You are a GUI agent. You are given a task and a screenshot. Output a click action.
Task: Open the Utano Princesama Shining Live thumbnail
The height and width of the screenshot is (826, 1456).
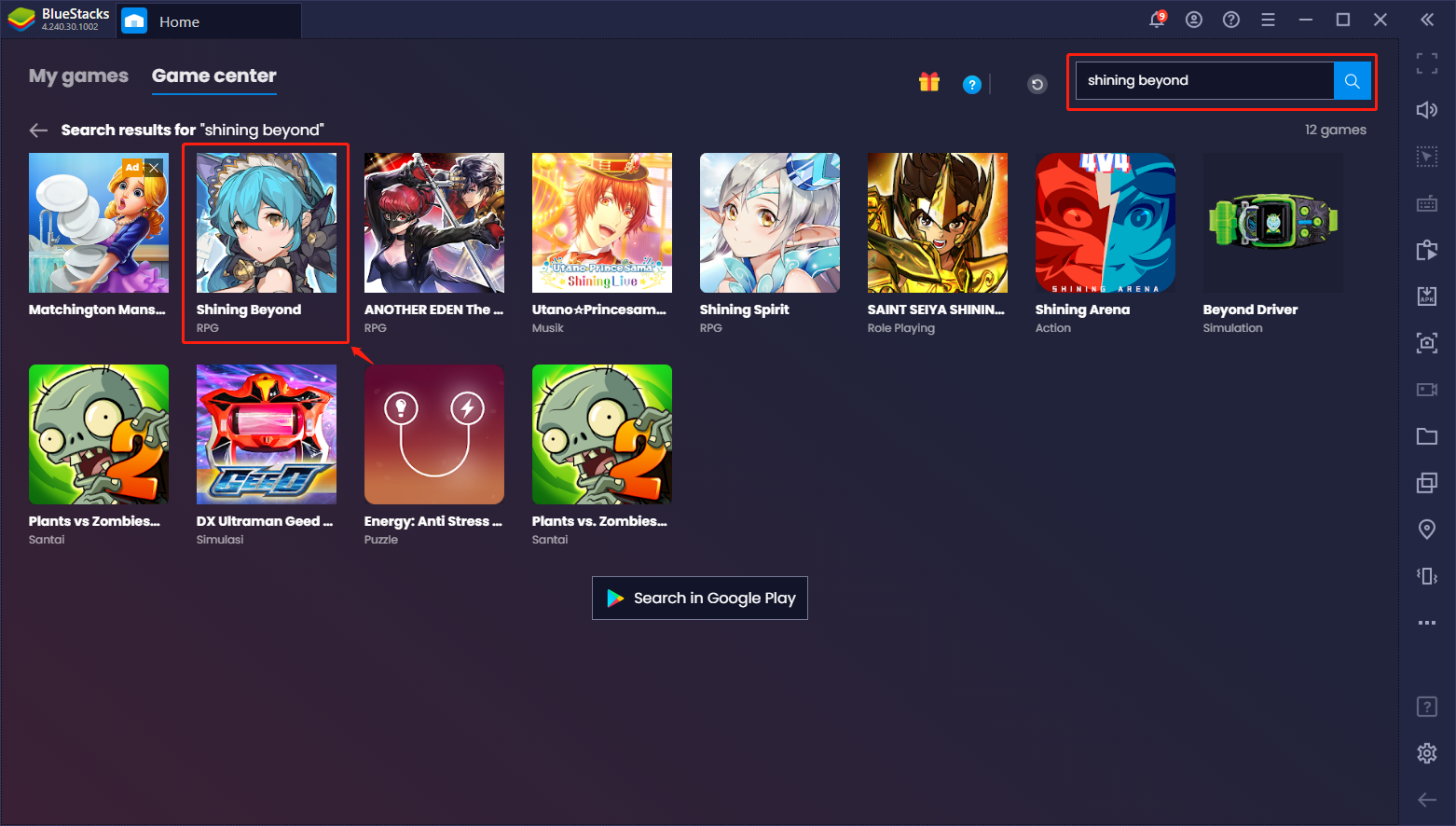602,223
